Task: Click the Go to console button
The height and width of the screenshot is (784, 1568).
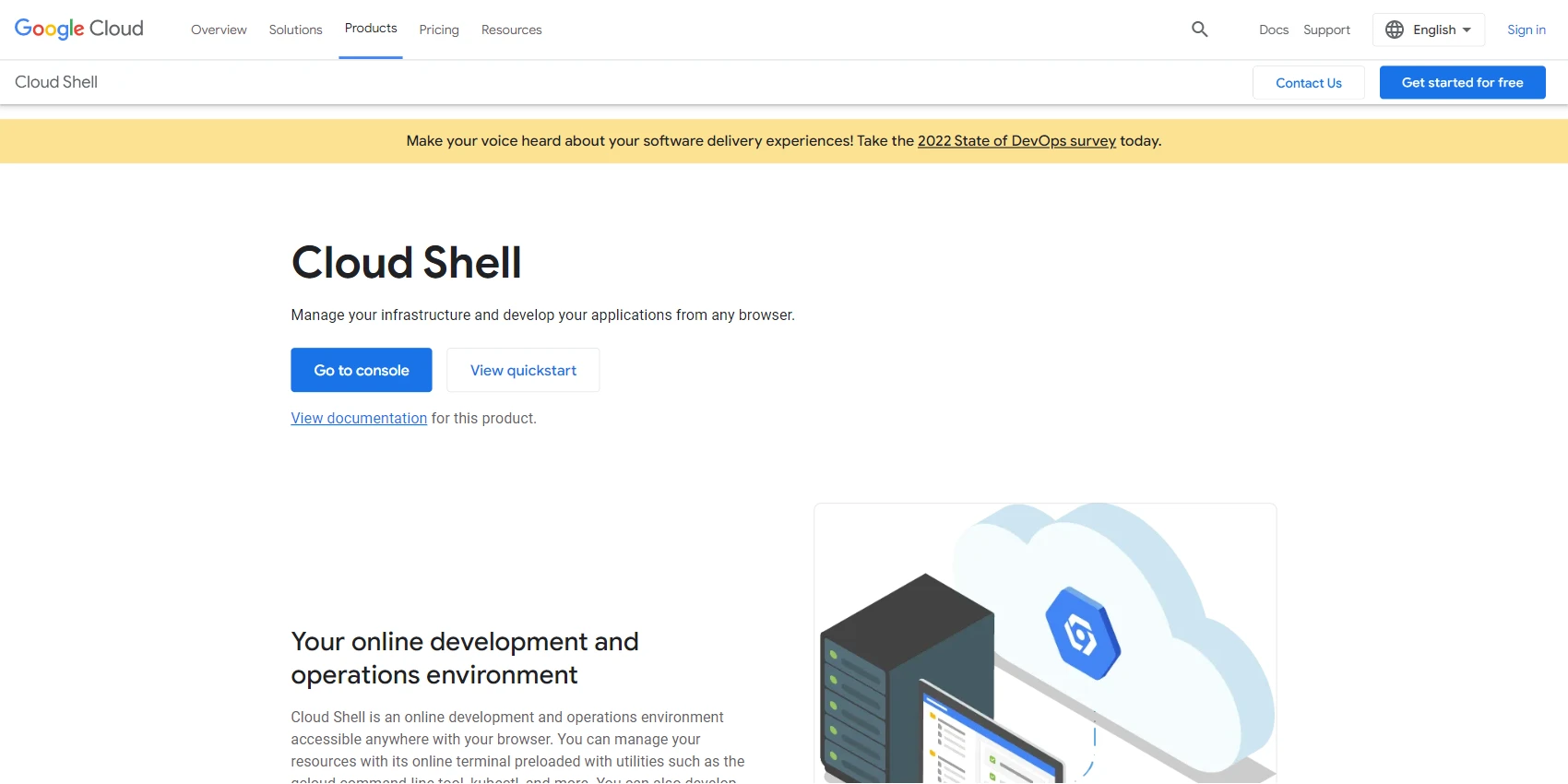Action: click(362, 370)
